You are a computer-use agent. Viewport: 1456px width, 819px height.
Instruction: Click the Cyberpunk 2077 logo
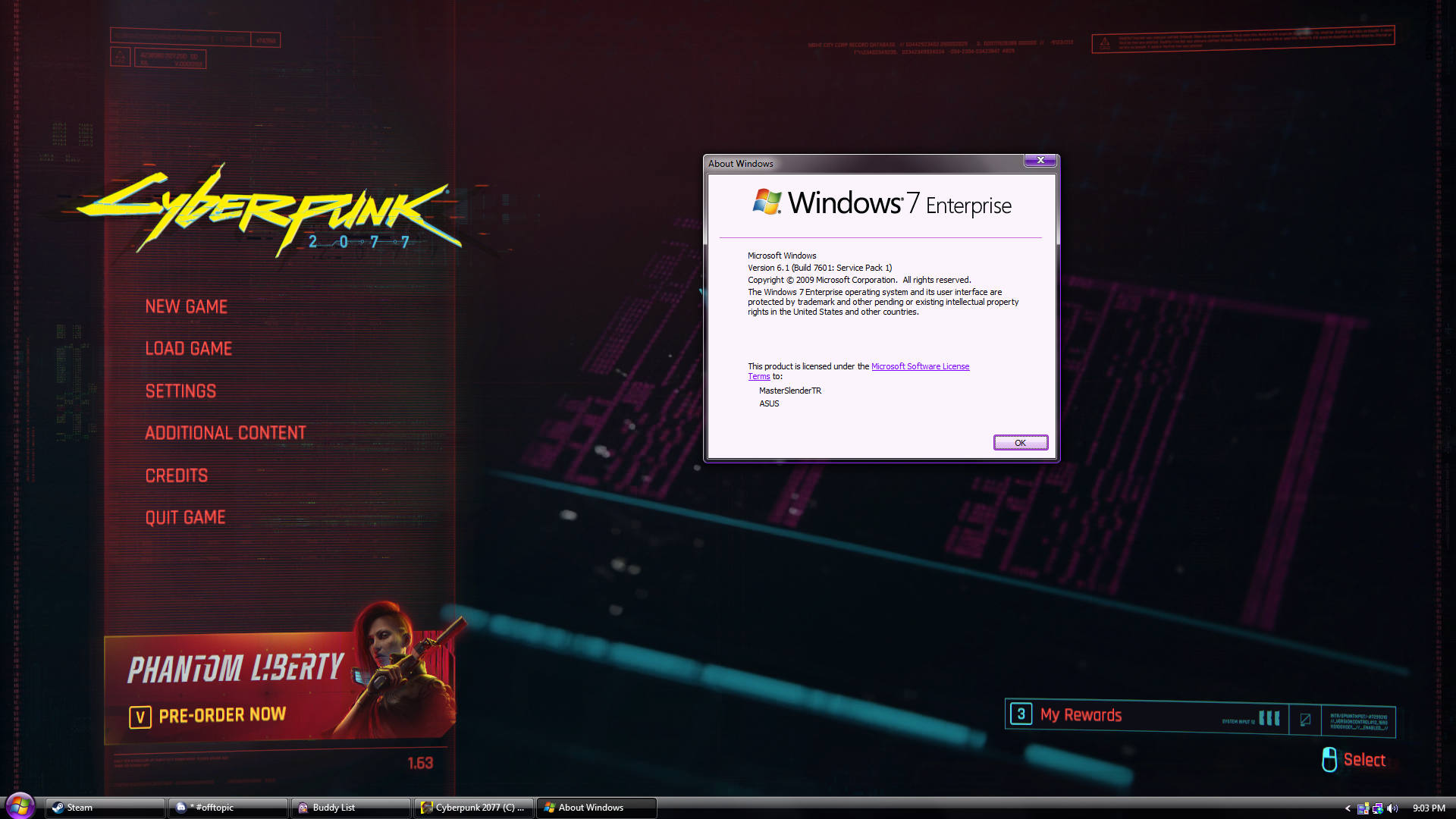click(269, 210)
